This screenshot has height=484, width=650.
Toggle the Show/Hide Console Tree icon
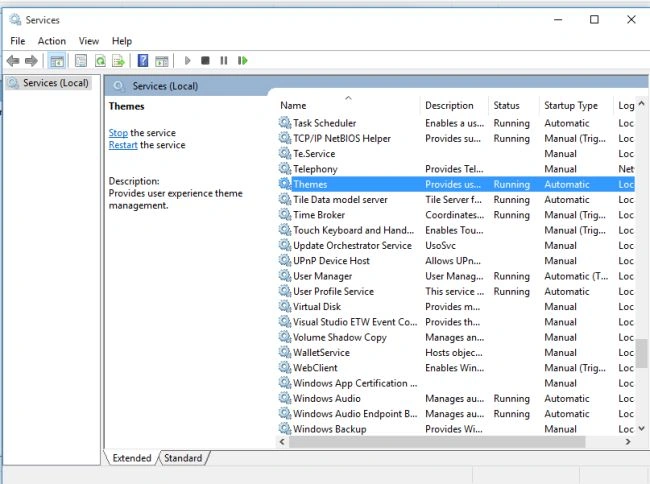coord(57,61)
